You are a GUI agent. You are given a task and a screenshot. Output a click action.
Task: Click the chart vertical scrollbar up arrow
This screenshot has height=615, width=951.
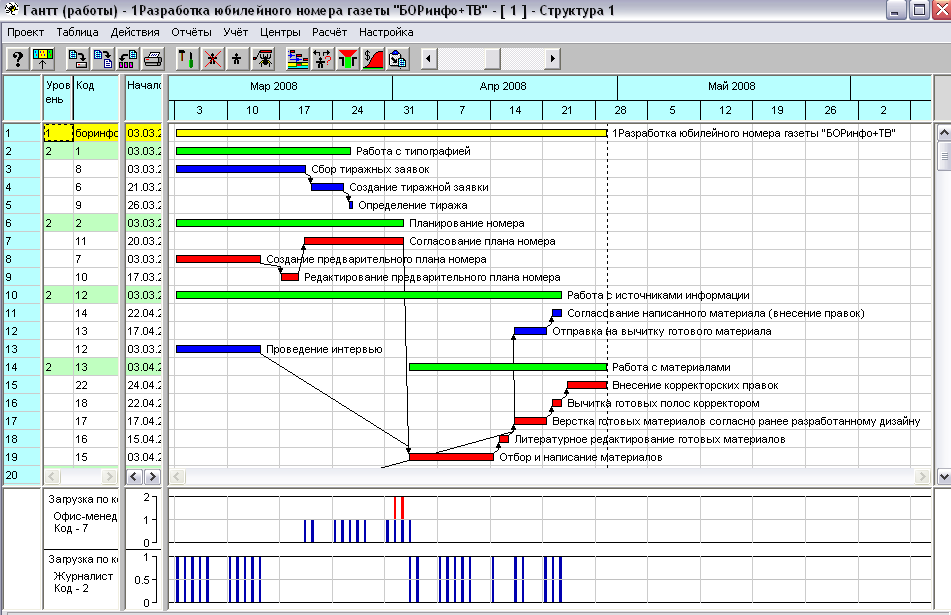click(x=944, y=132)
